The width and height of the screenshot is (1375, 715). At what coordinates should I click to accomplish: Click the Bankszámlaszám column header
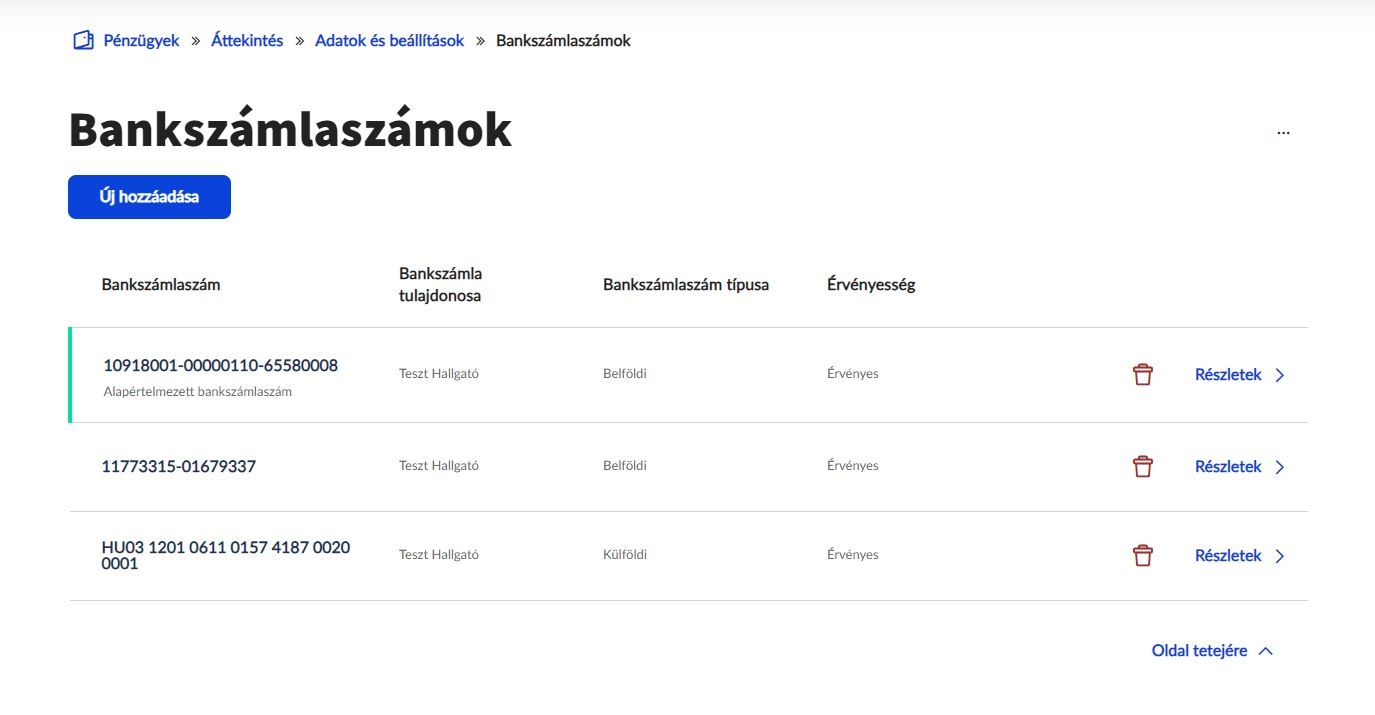point(161,285)
